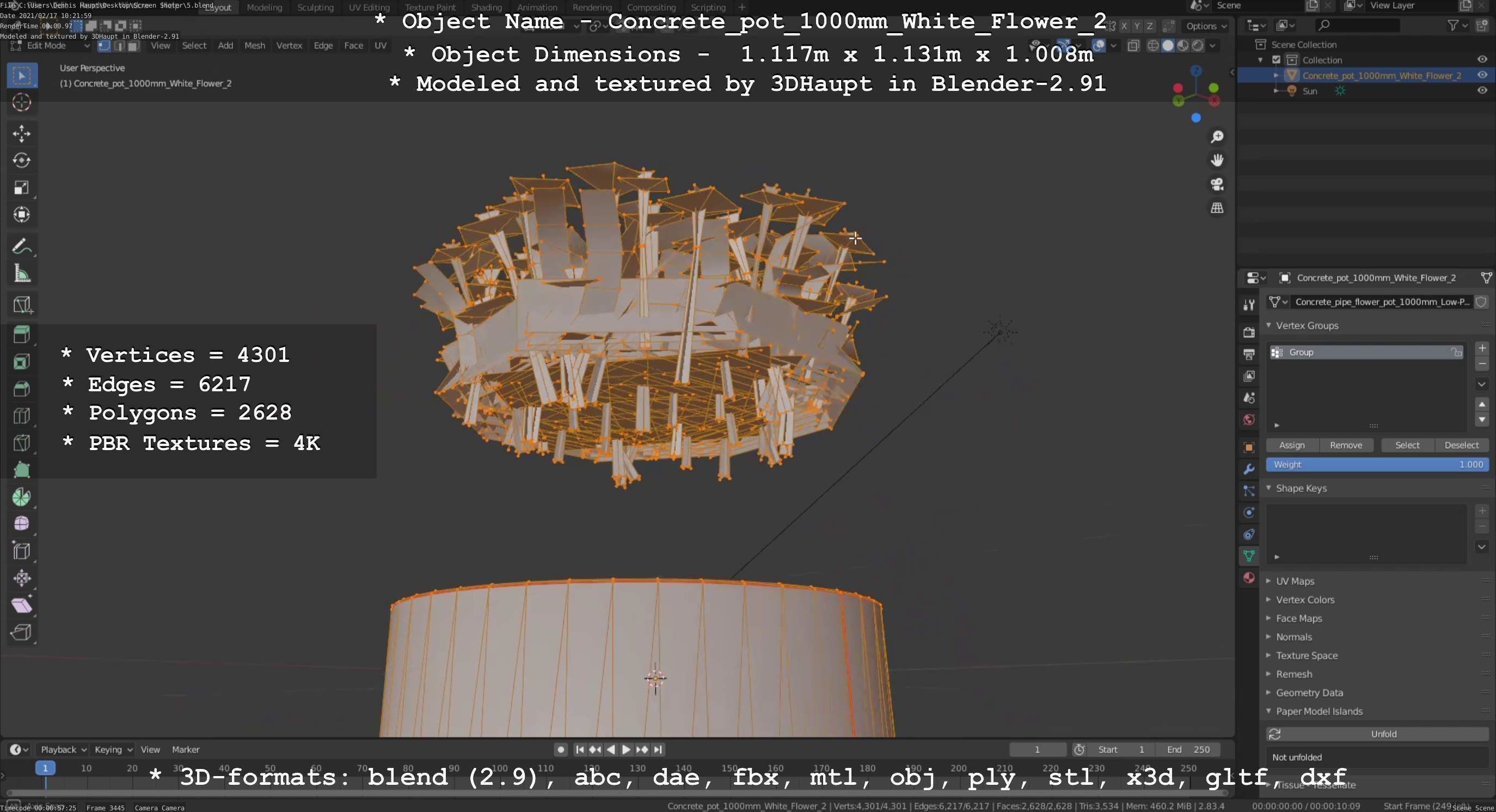Switch orthographic/perspective grid icon
Viewport: 1496px width, 812px height.
point(1217,208)
